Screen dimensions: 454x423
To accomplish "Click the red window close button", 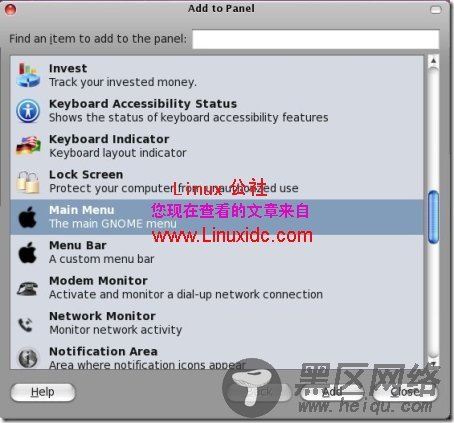I will pyautogui.click(x=10, y=9).
